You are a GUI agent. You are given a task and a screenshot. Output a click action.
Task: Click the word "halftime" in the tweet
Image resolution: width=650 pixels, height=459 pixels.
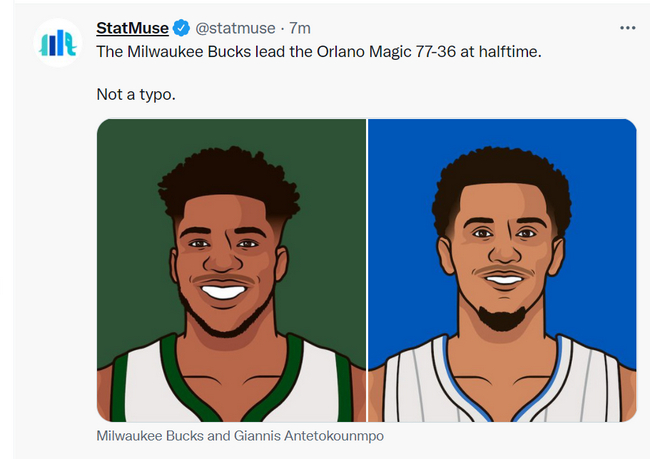[x=505, y=51]
